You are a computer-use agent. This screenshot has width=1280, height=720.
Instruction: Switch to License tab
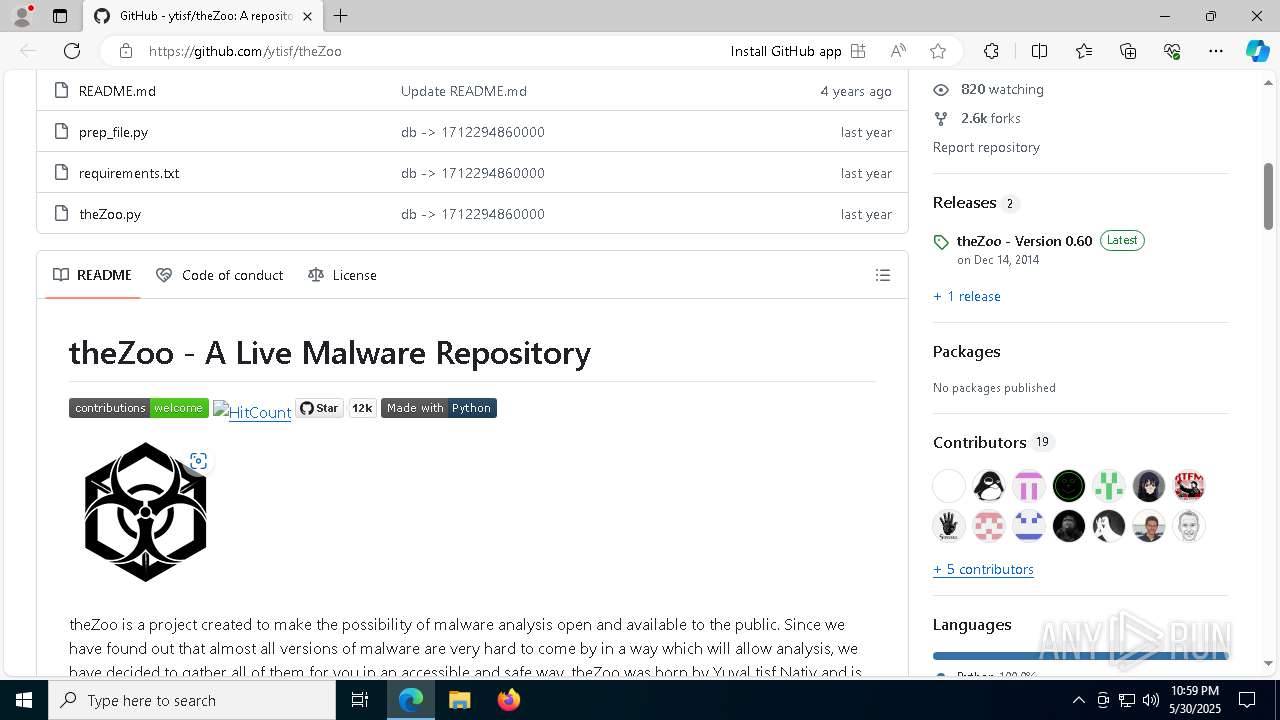342,275
